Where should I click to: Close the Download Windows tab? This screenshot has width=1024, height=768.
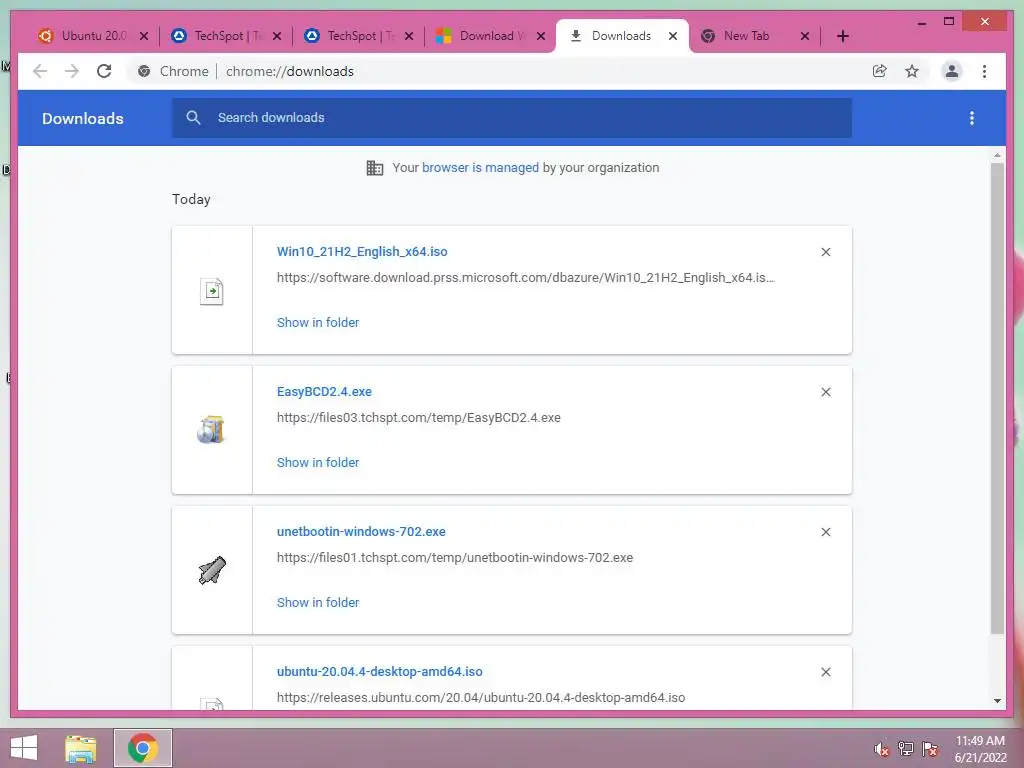click(541, 36)
